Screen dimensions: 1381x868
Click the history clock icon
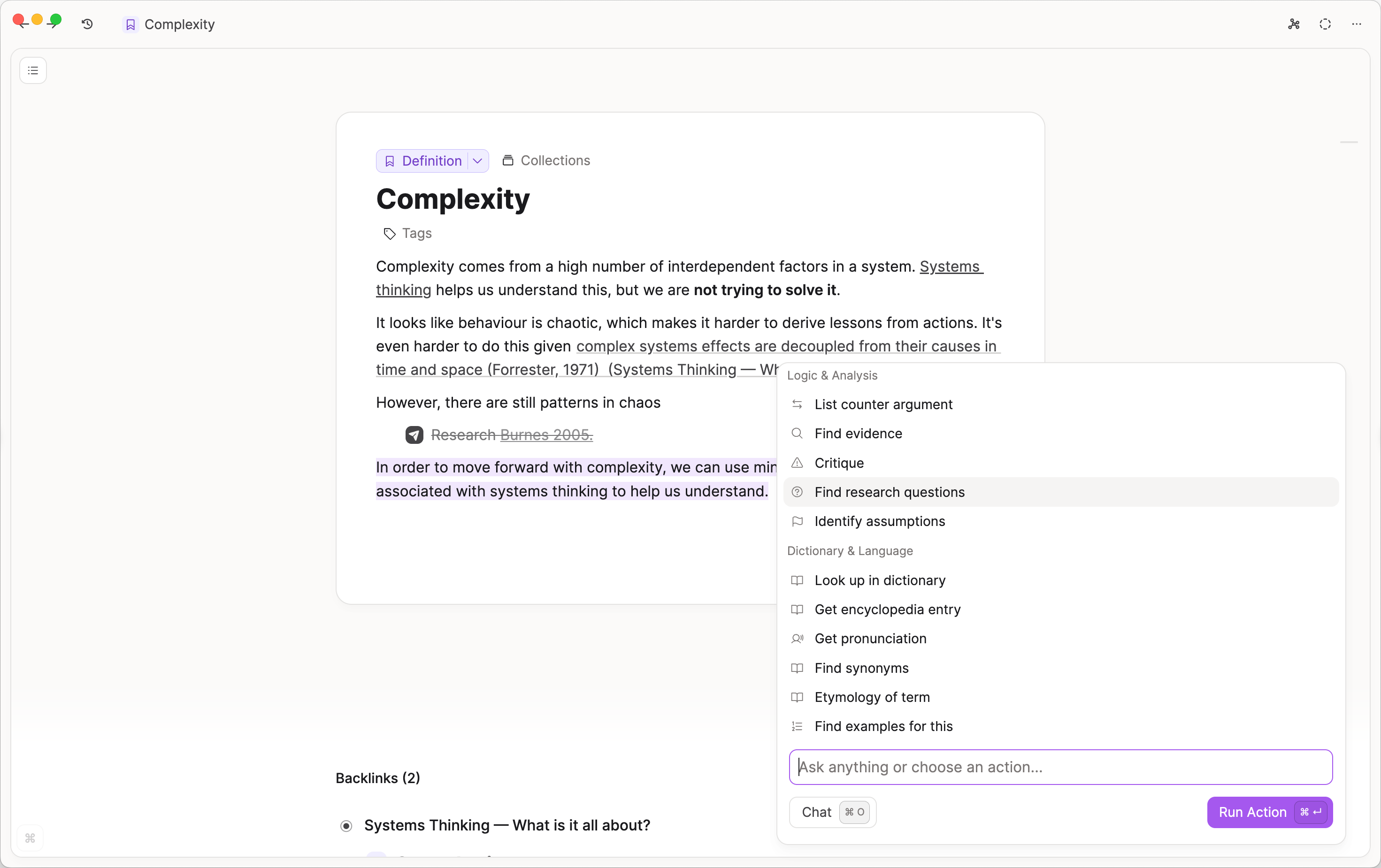click(x=87, y=24)
